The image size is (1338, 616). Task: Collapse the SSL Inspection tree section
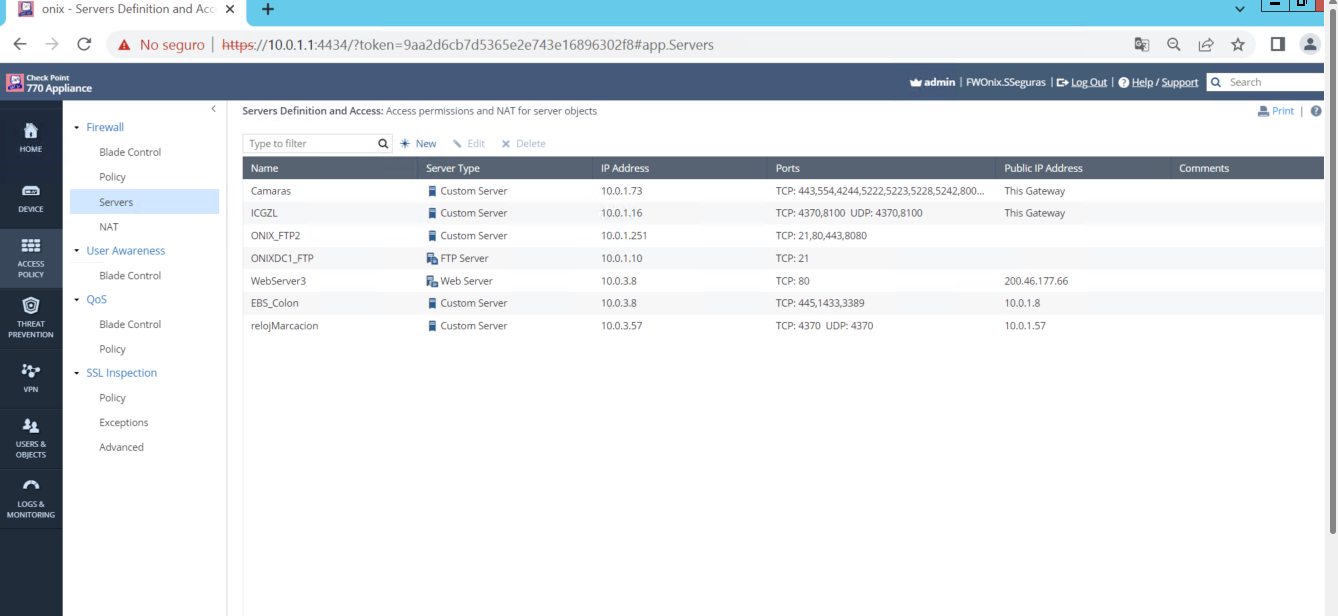click(x=76, y=373)
